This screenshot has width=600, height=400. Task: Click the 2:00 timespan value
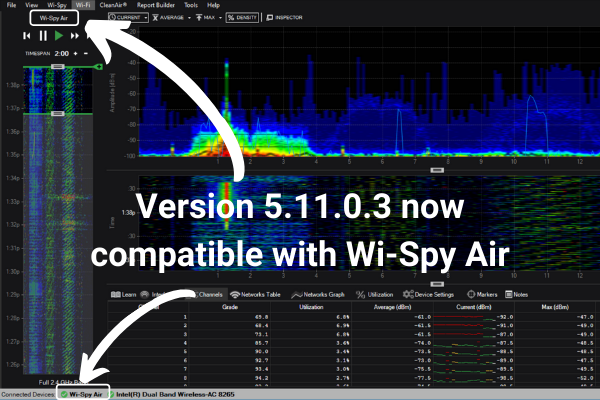62,54
